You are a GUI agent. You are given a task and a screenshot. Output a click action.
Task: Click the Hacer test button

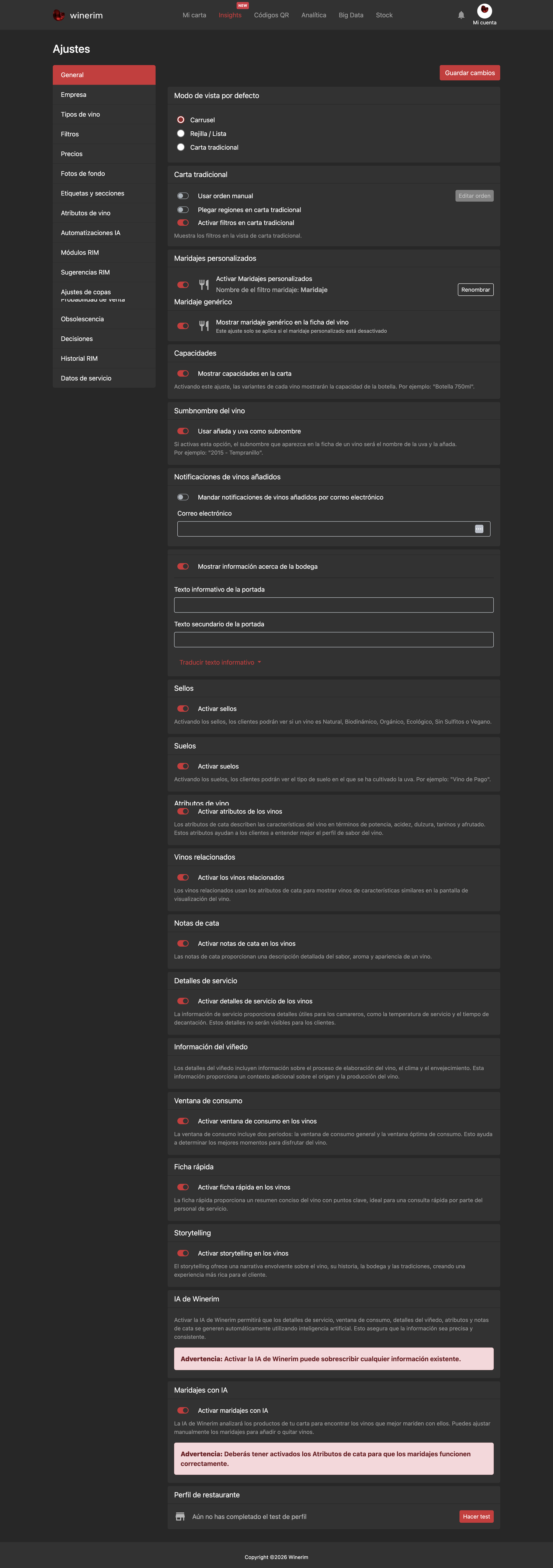coord(476,1516)
